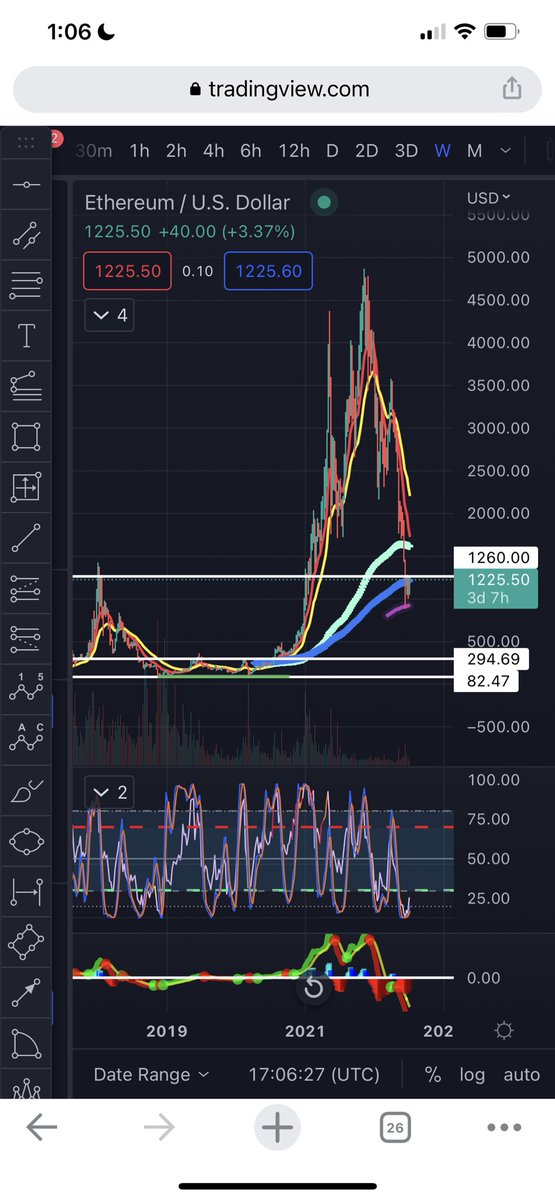Tap the 0.10 spread value
Image resolution: width=555 pixels, height=1200 pixels.
point(198,271)
